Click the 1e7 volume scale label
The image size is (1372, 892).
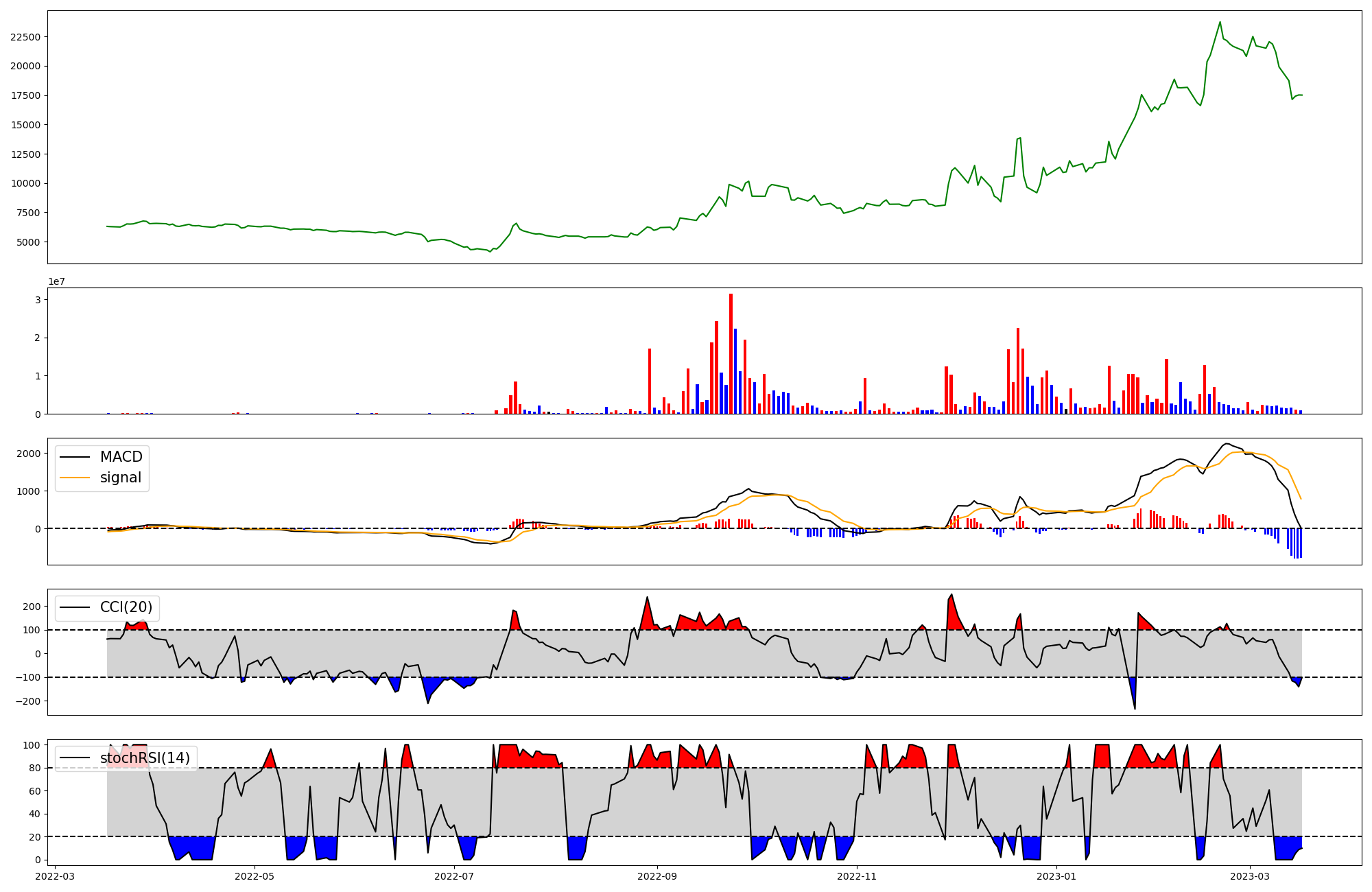click(x=56, y=281)
